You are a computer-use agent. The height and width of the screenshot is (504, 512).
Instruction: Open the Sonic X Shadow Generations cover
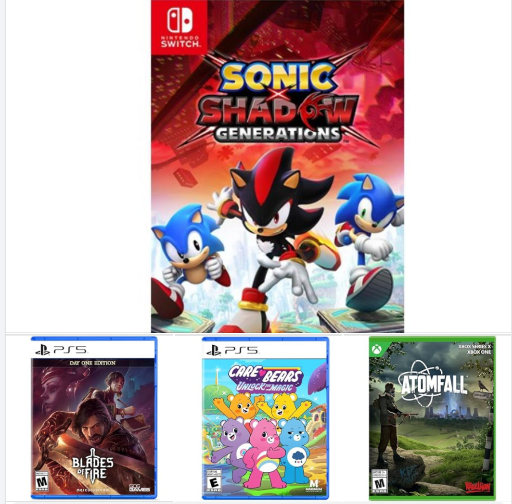click(x=277, y=166)
